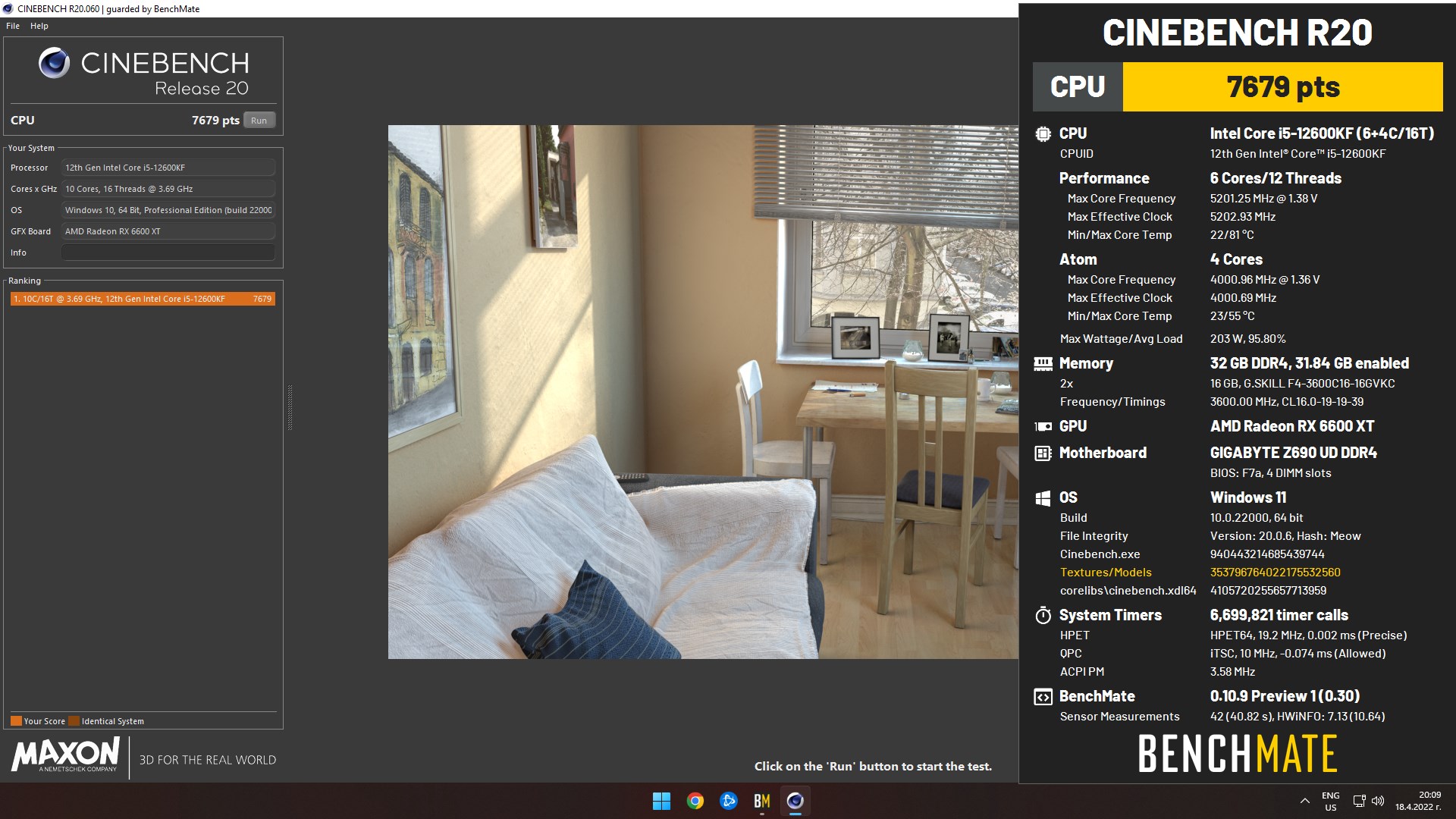Click the BenchMate code bracket icon

click(x=1043, y=697)
